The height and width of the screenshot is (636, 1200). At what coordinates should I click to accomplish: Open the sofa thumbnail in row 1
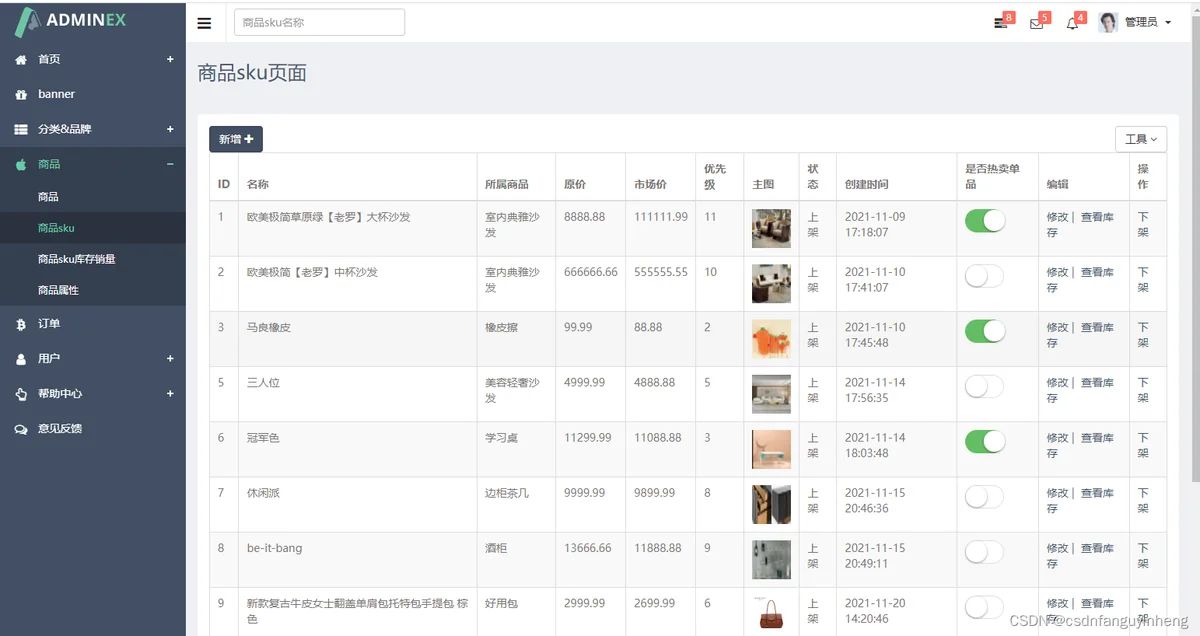pyautogui.click(x=771, y=228)
